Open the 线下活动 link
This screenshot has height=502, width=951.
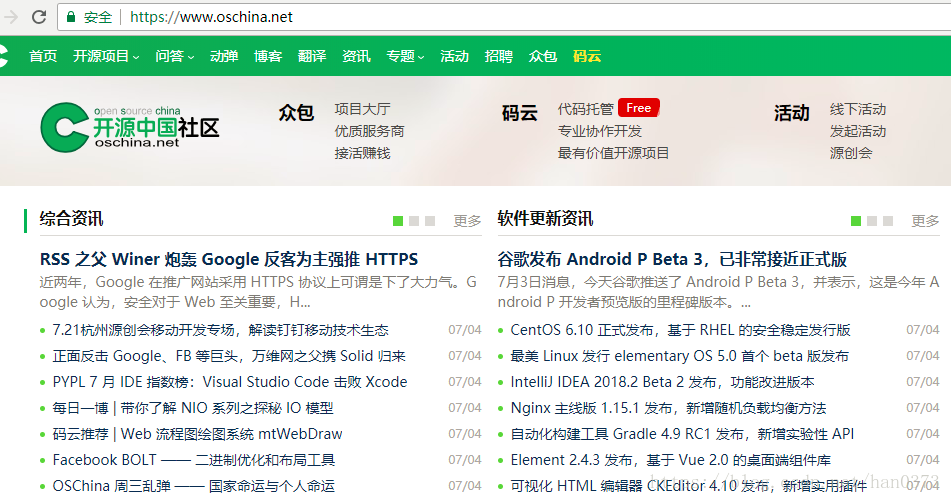(858, 109)
